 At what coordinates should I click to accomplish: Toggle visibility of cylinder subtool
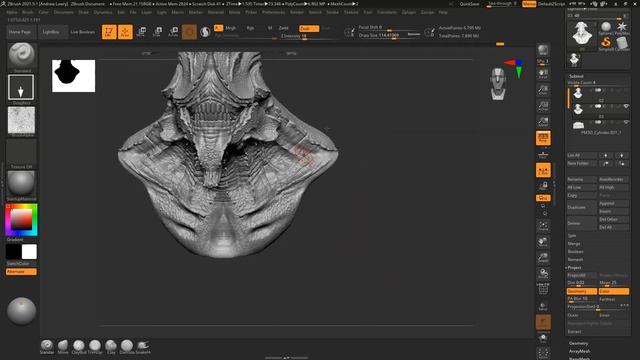[x=626, y=122]
